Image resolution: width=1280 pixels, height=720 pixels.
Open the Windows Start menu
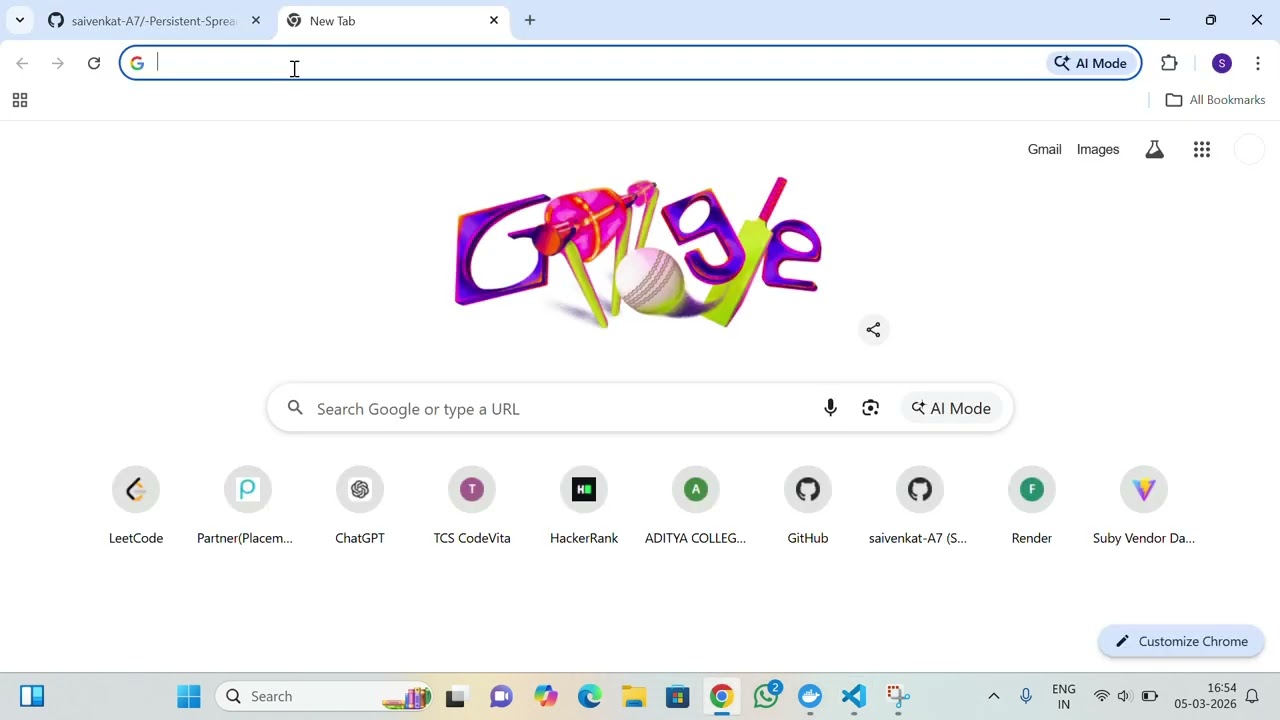point(189,696)
